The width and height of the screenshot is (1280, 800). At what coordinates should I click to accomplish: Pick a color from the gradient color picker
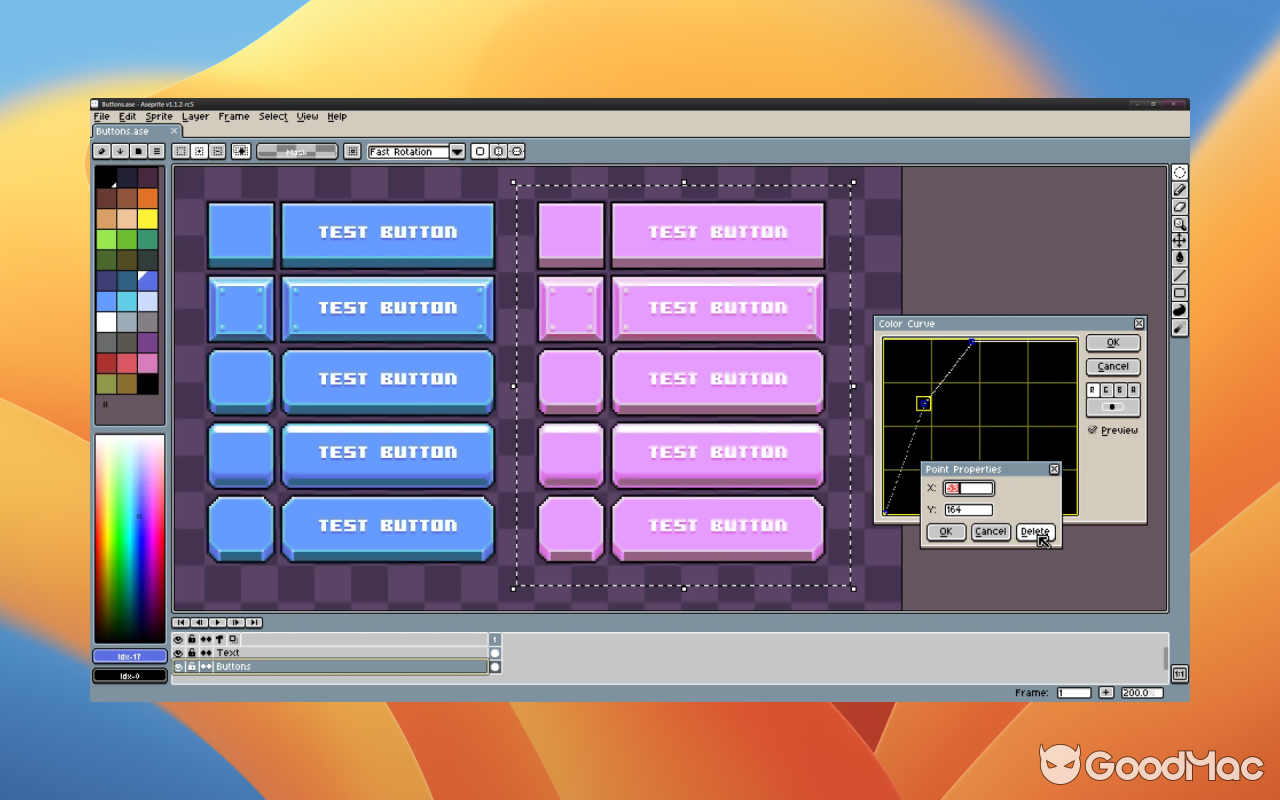pos(129,530)
